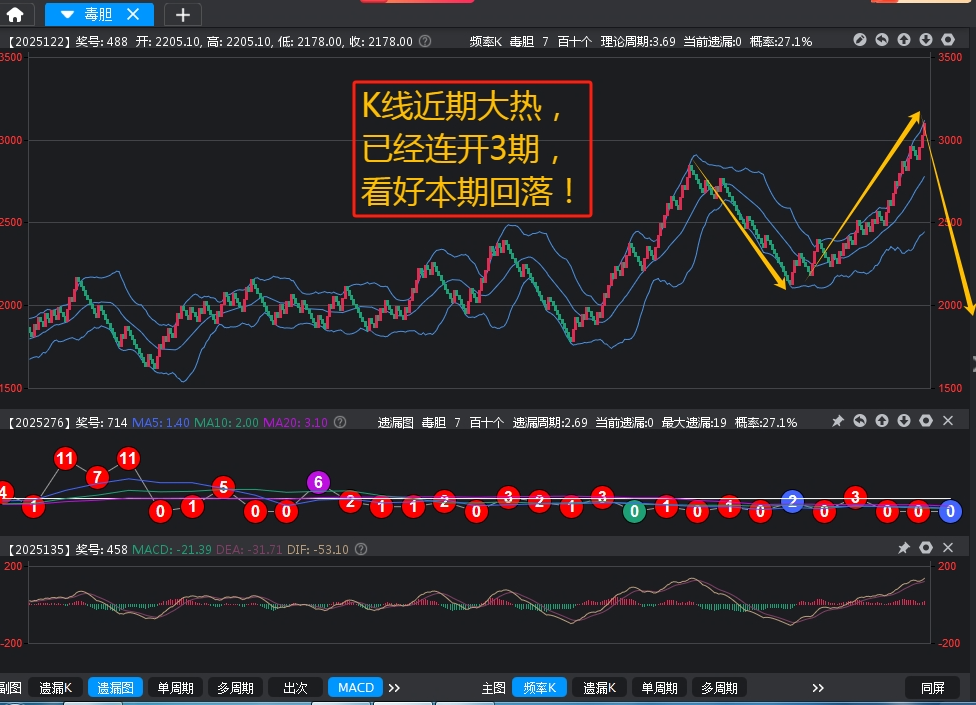The image size is (976, 705).
Task: Click the undo arrow icon on main chart header
Action: (882, 41)
